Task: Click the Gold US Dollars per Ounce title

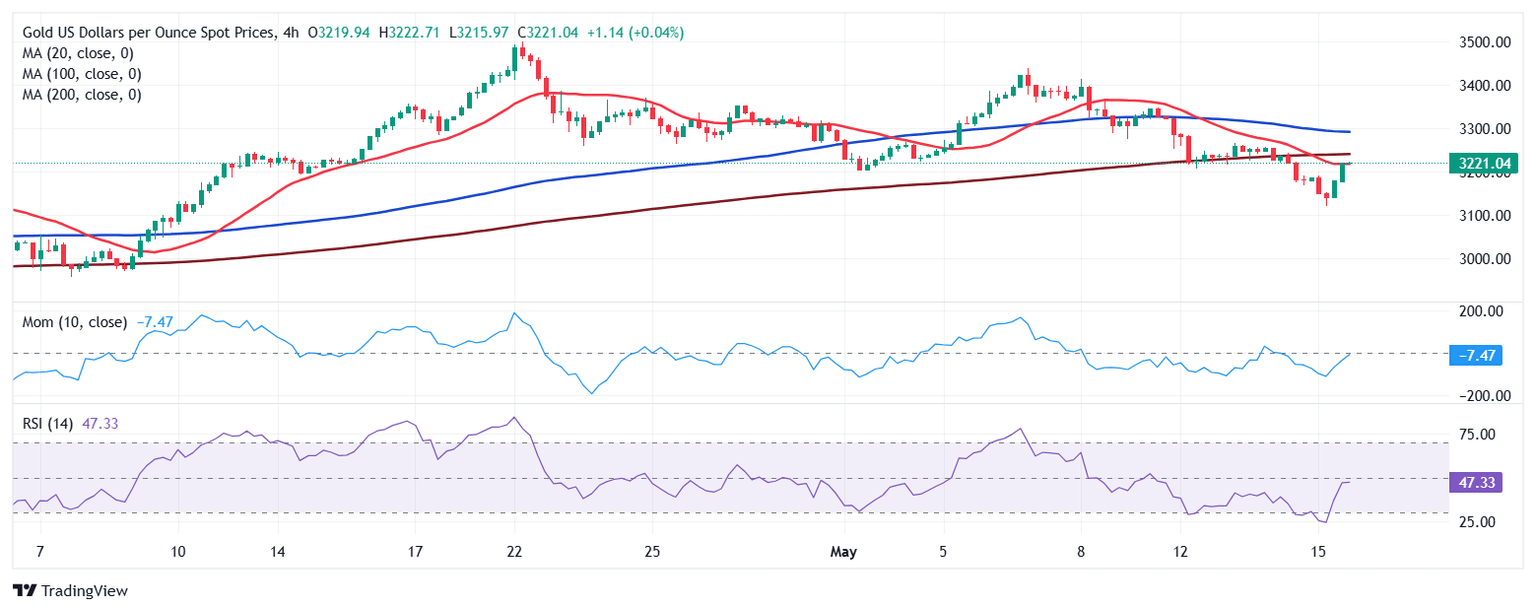Action: pyautogui.click(x=147, y=32)
